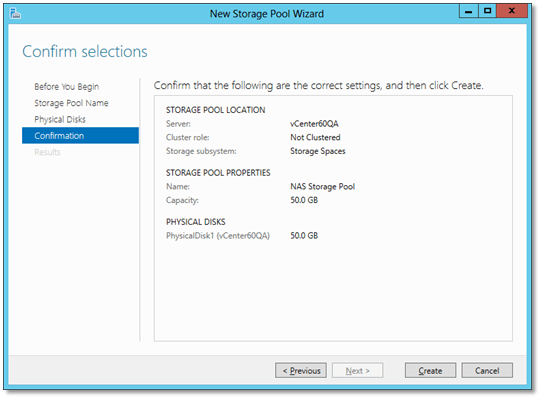This screenshot has width=541, height=399.
Task: Cancel the storage pool wizard
Action: click(x=487, y=370)
